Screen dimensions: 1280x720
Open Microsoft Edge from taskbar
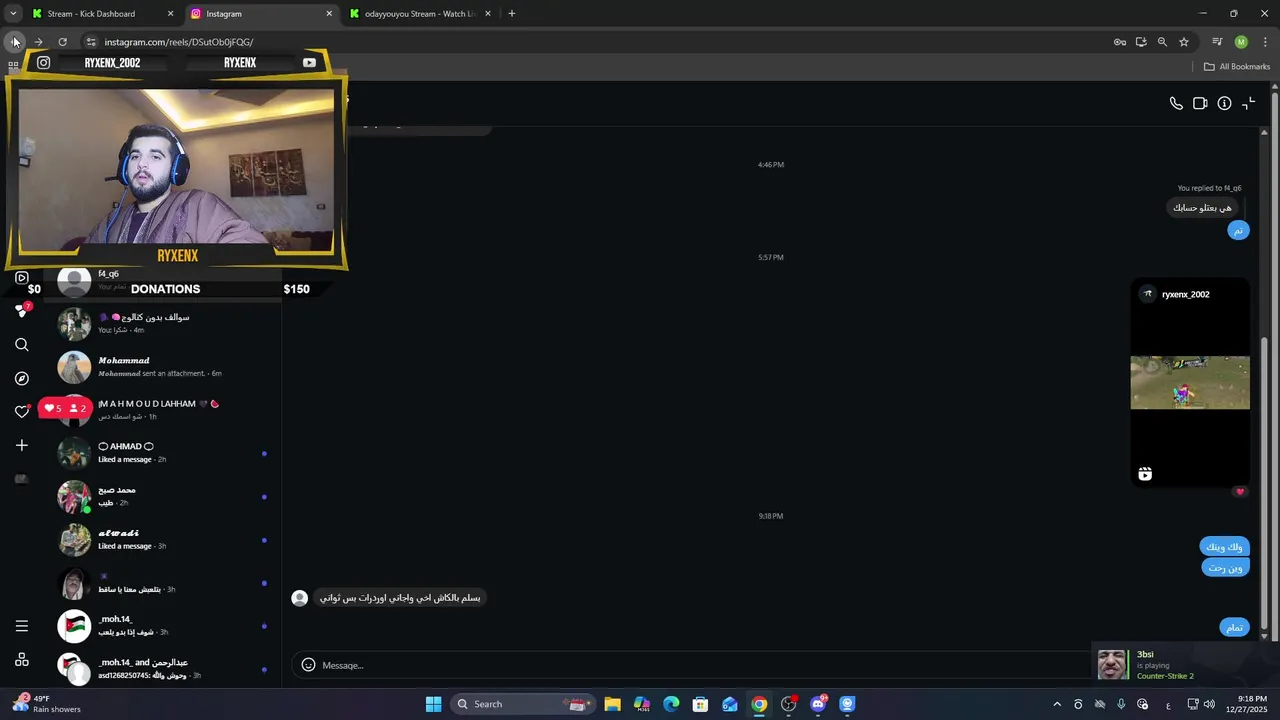tap(671, 704)
